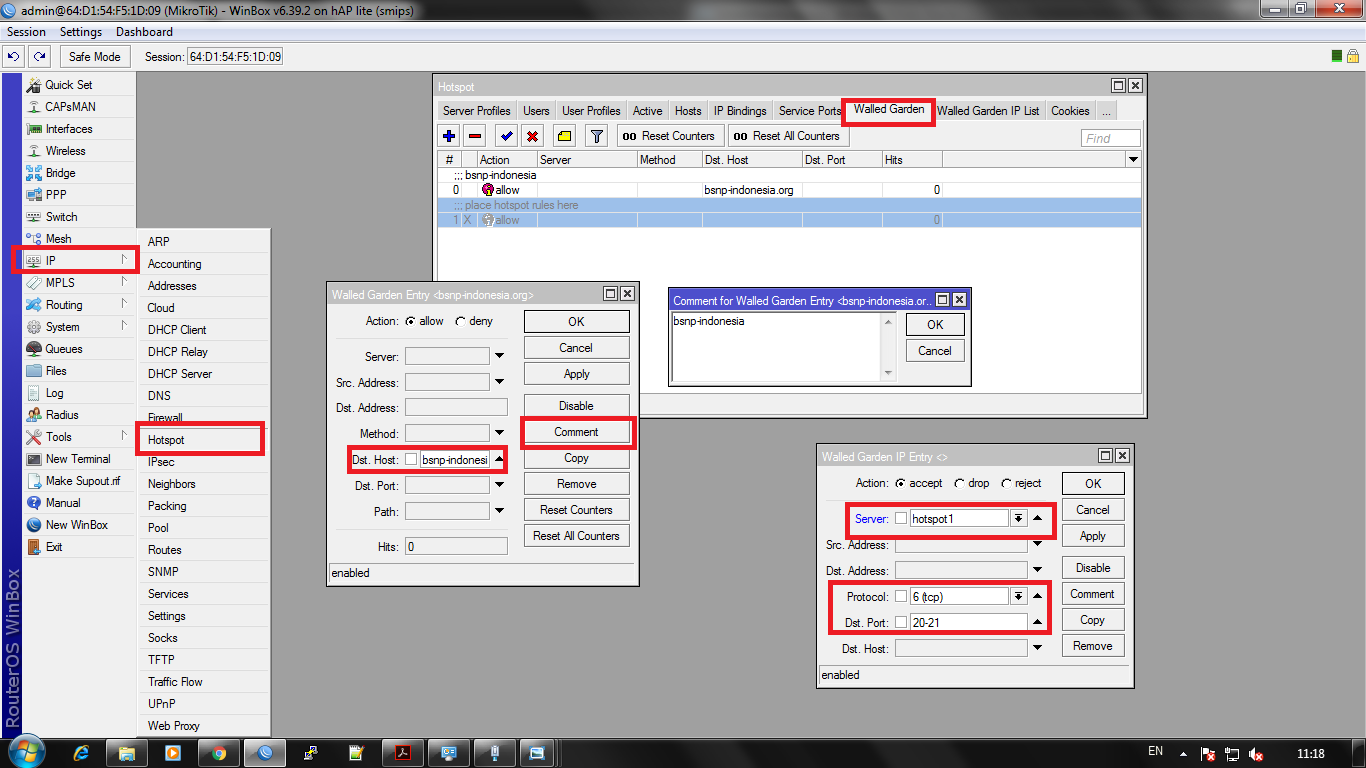Open New WinBox from sidebar
1366x768 pixels.
76,525
